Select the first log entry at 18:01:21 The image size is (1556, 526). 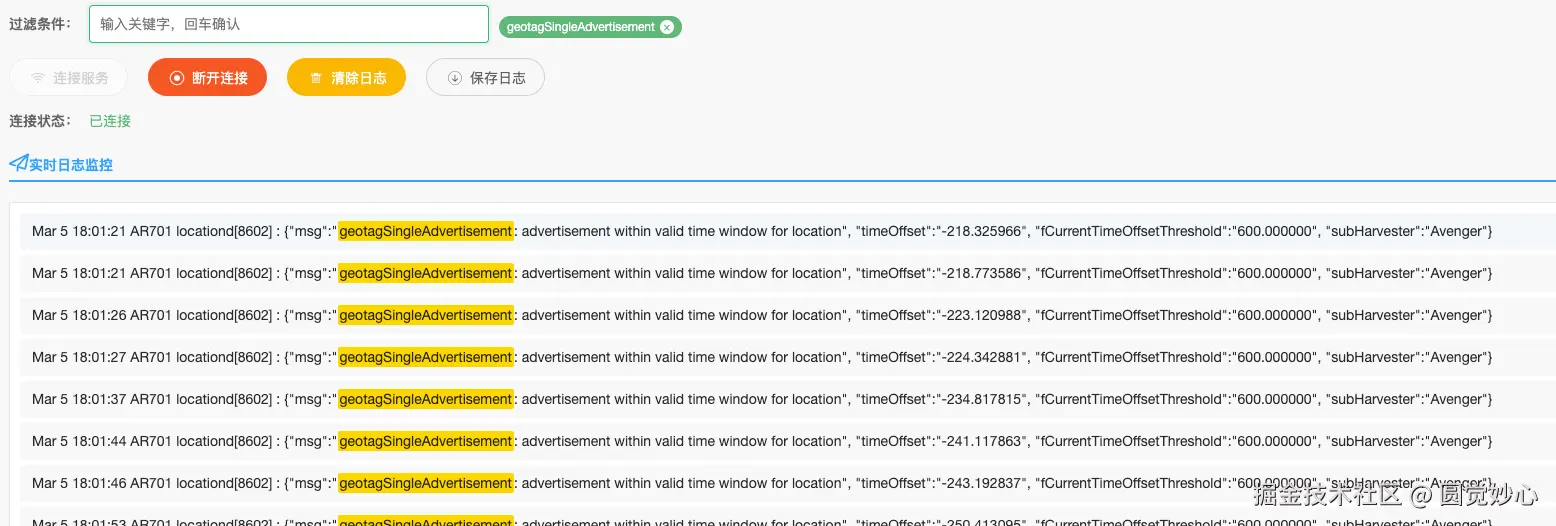click(x=760, y=231)
